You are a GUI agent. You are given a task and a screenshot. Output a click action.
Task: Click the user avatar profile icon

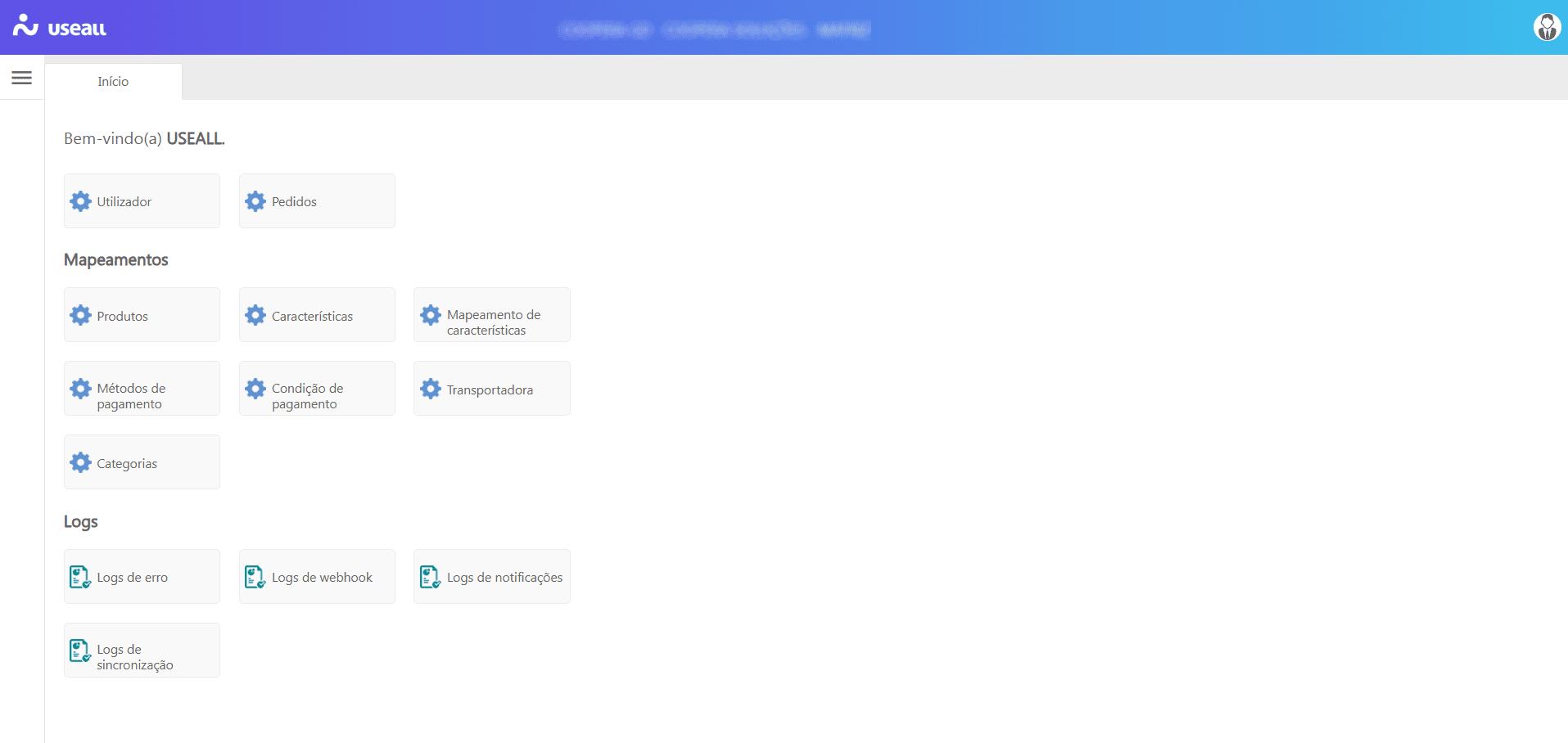pyautogui.click(x=1547, y=27)
